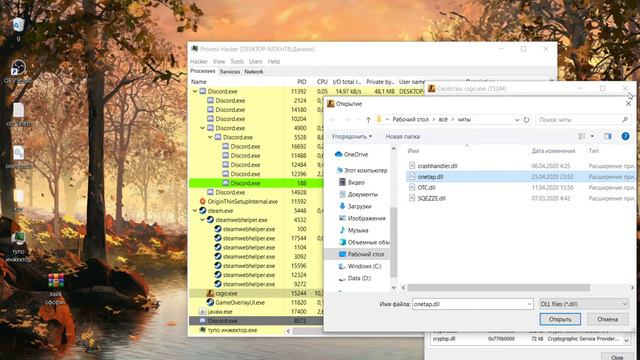Click the Новая папка button
This screenshot has height=360, width=640.
pos(403,136)
